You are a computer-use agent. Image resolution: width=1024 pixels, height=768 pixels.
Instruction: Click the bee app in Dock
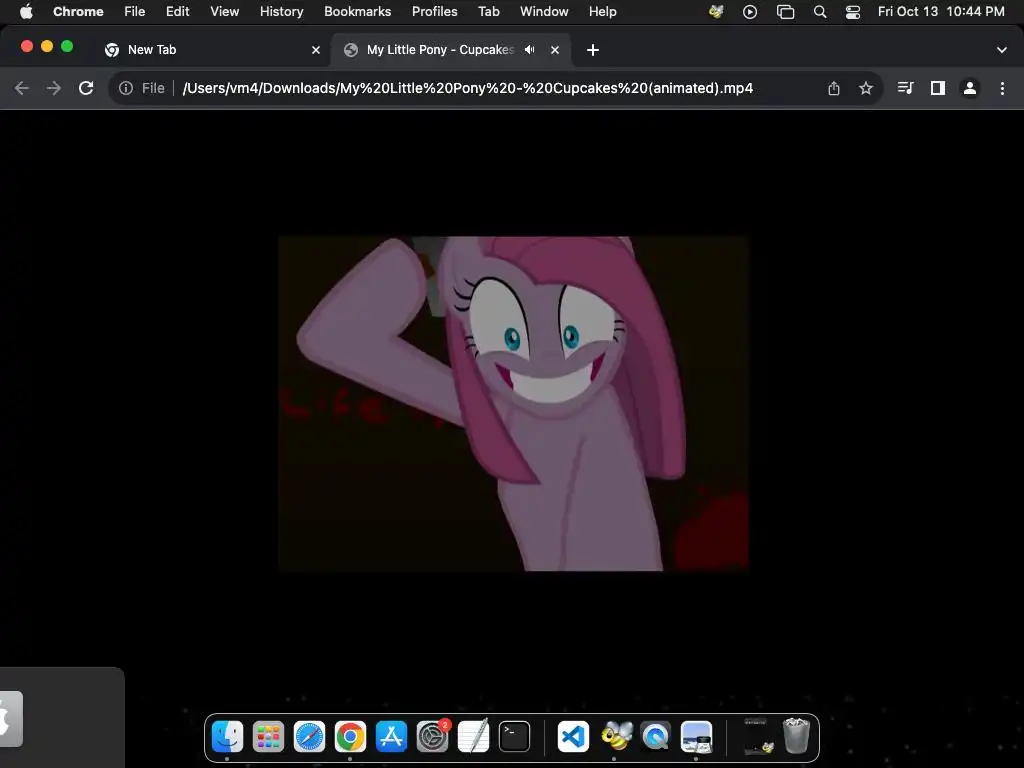click(x=616, y=737)
